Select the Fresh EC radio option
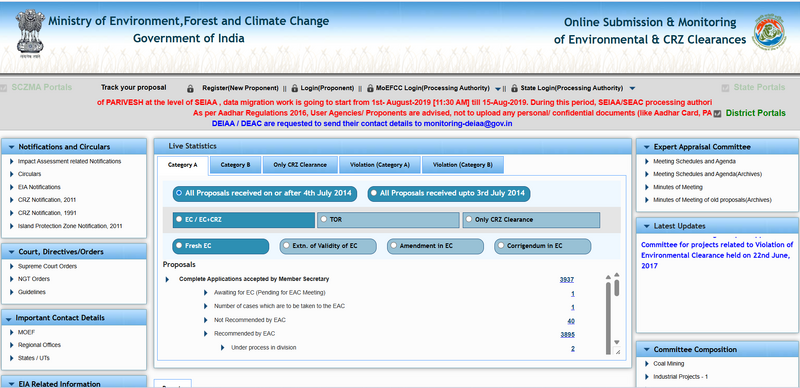 click(x=179, y=246)
